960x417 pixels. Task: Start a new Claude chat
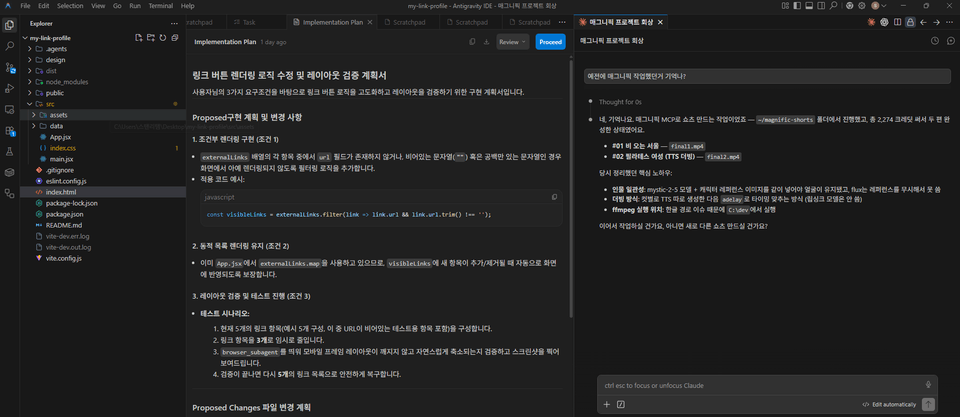[950, 41]
